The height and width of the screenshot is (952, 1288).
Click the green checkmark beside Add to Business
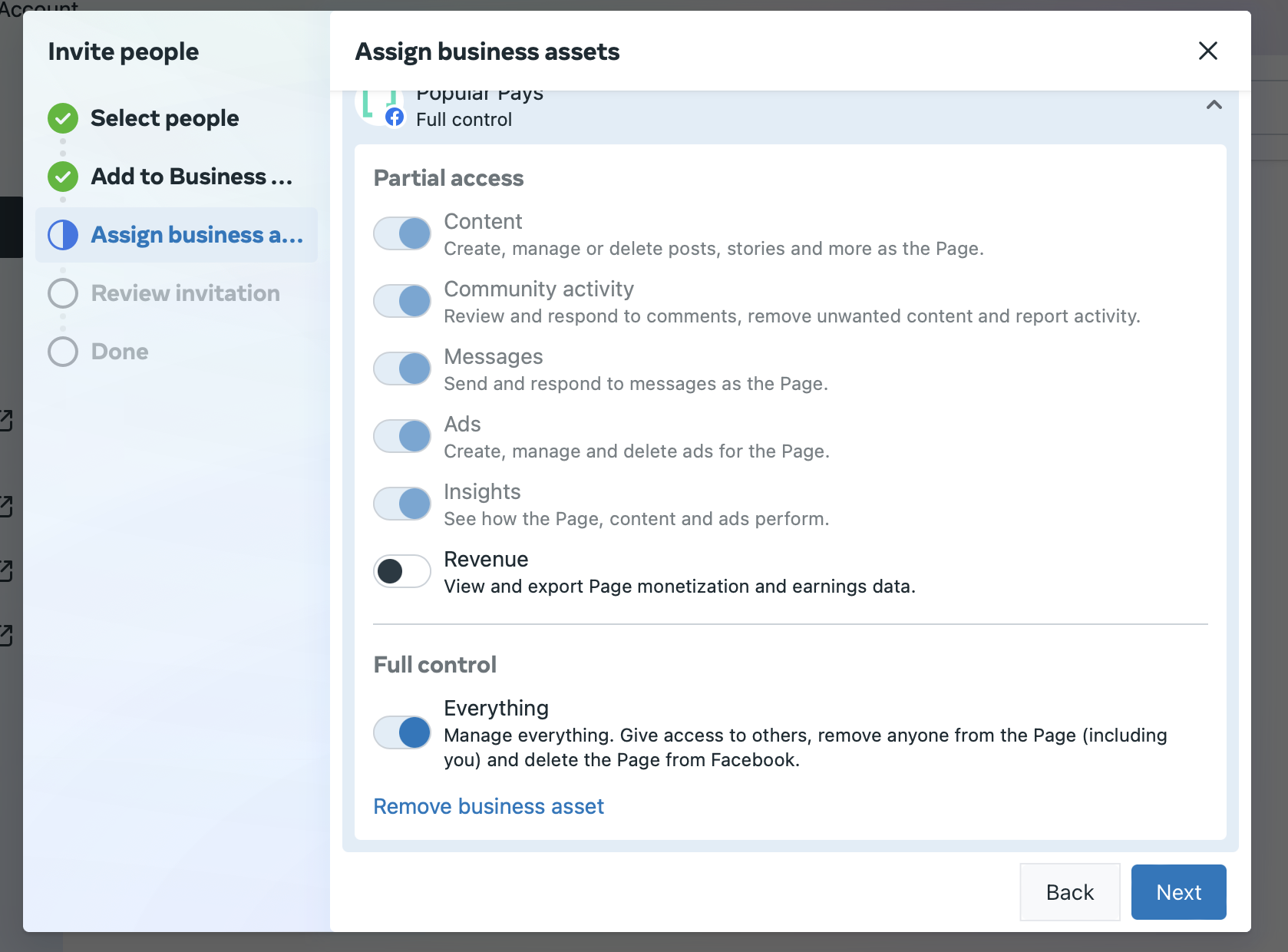click(63, 177)
